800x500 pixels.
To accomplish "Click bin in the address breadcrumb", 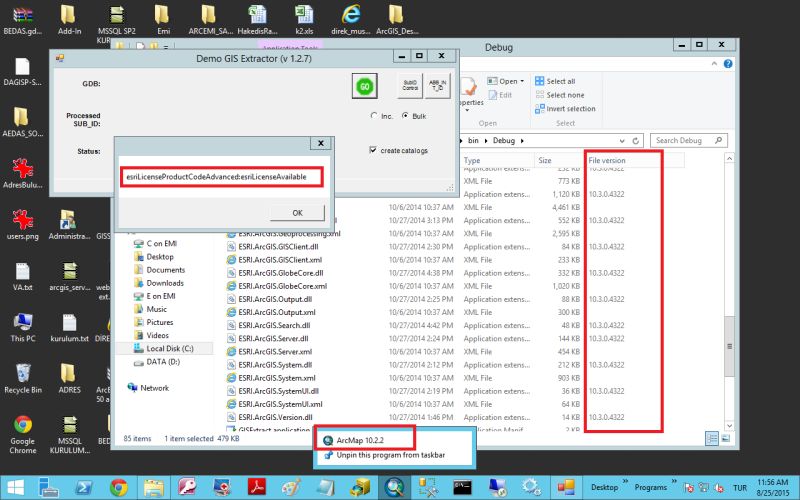I will (473, 140).
